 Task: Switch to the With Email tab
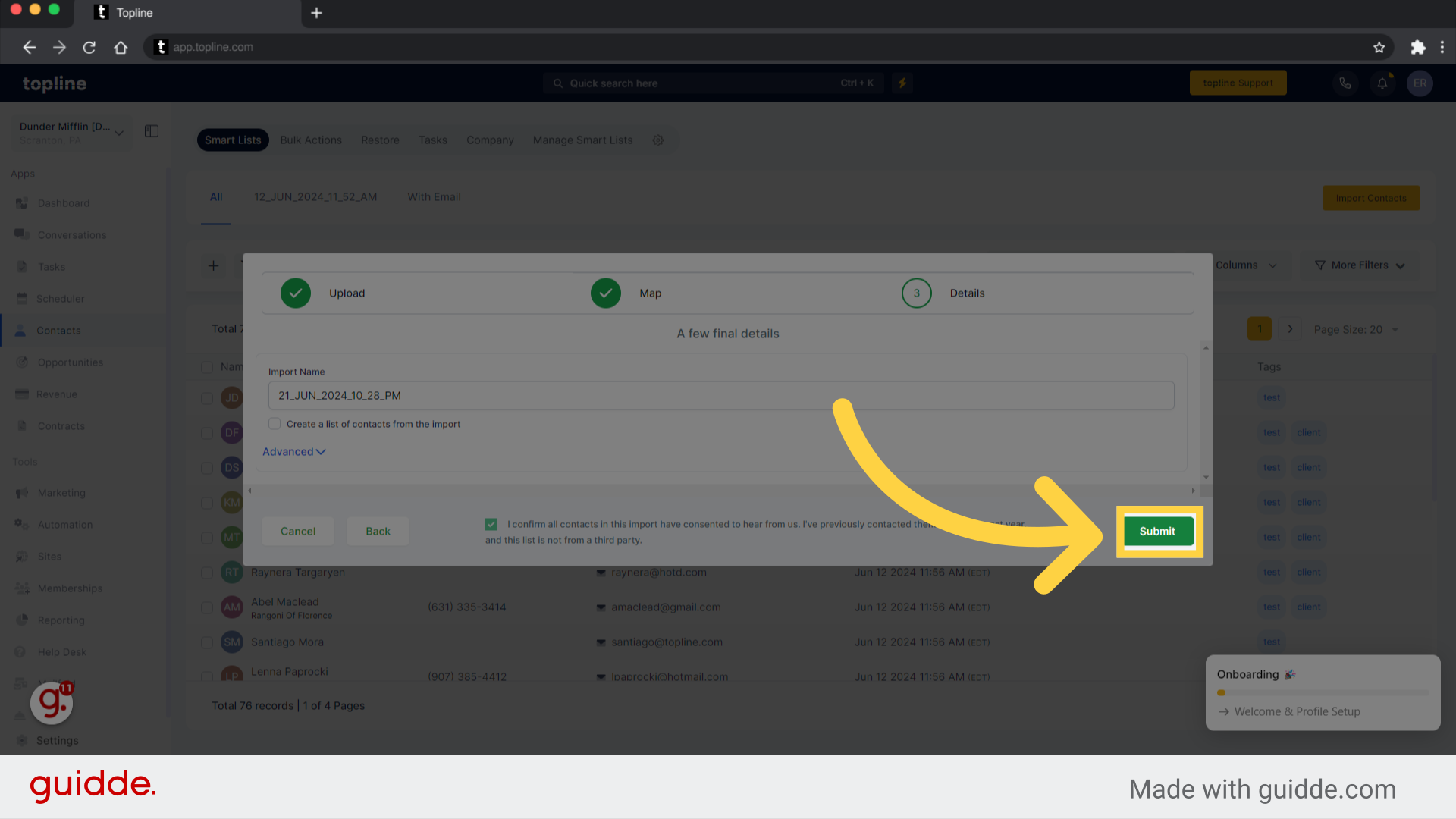[433, 196]
